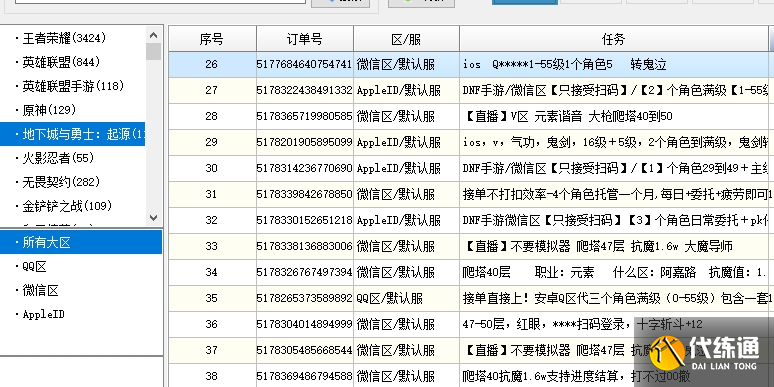Viewport: 774px width, 387px height.
Task: Sort by 任务 column header
Action: 614,39
